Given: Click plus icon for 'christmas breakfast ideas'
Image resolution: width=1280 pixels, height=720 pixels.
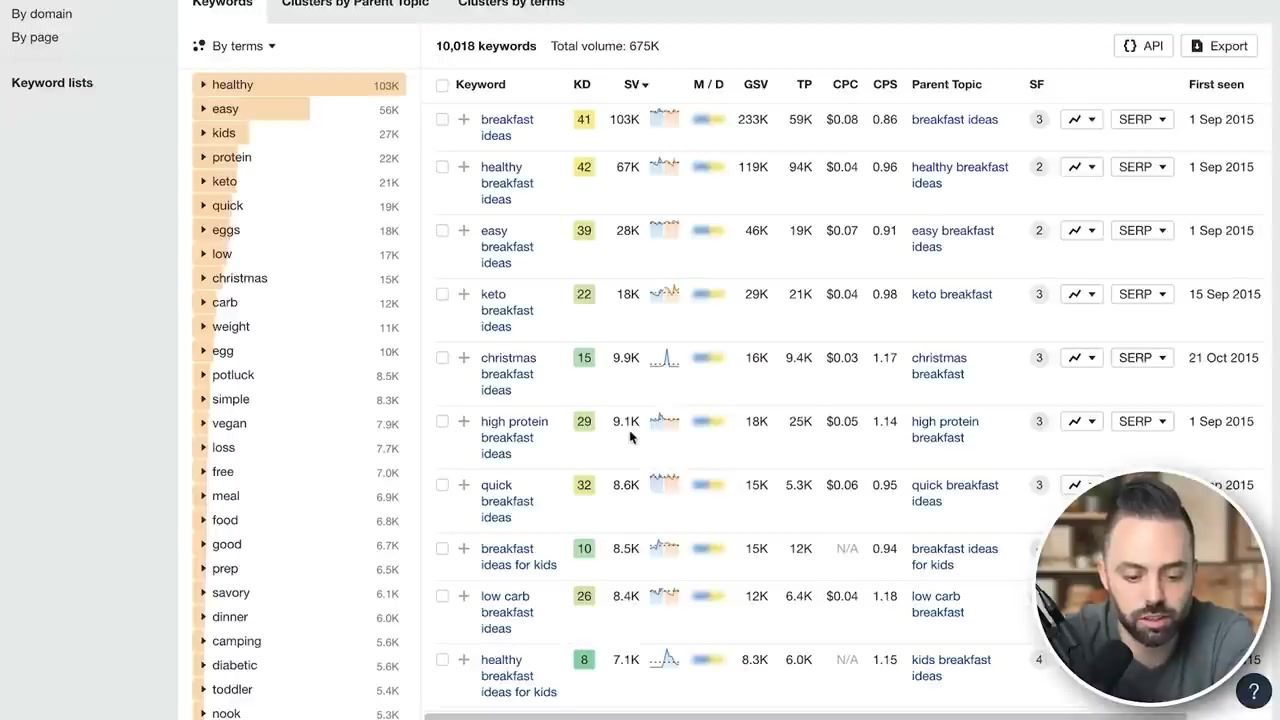Looking at the screenshot, I should 464,358.
